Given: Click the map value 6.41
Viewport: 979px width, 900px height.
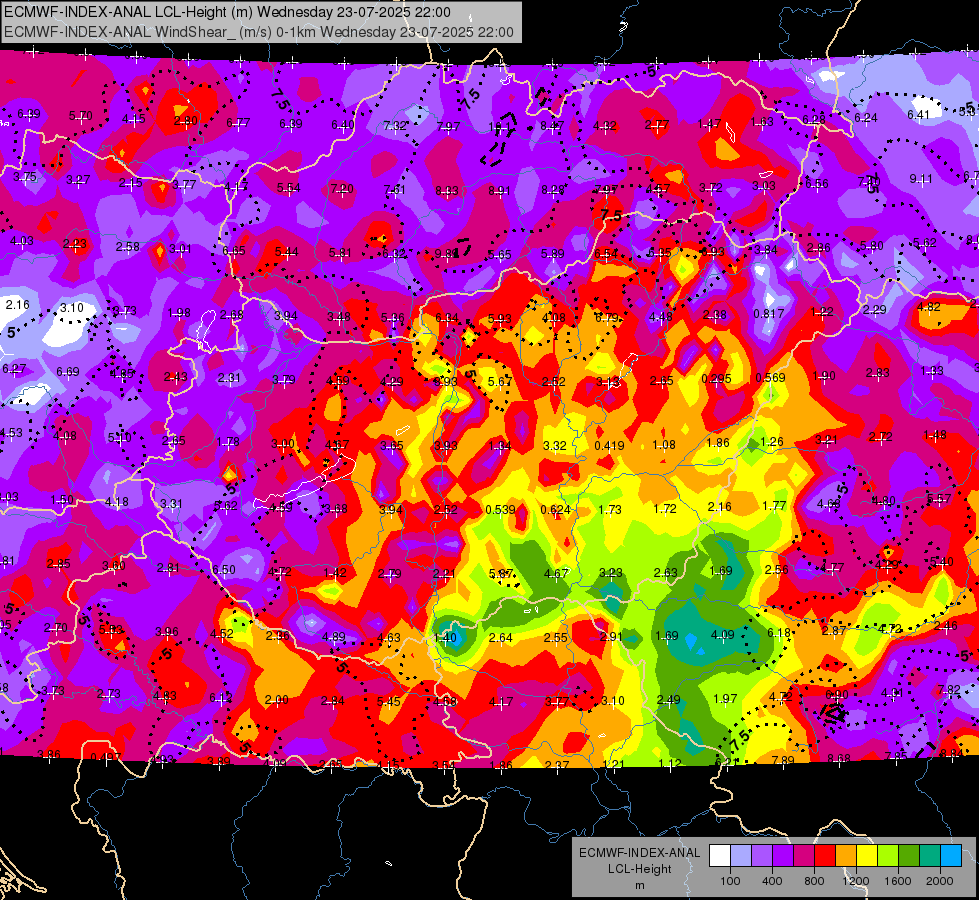Looking at the screenshot, I should coord(918,115).
